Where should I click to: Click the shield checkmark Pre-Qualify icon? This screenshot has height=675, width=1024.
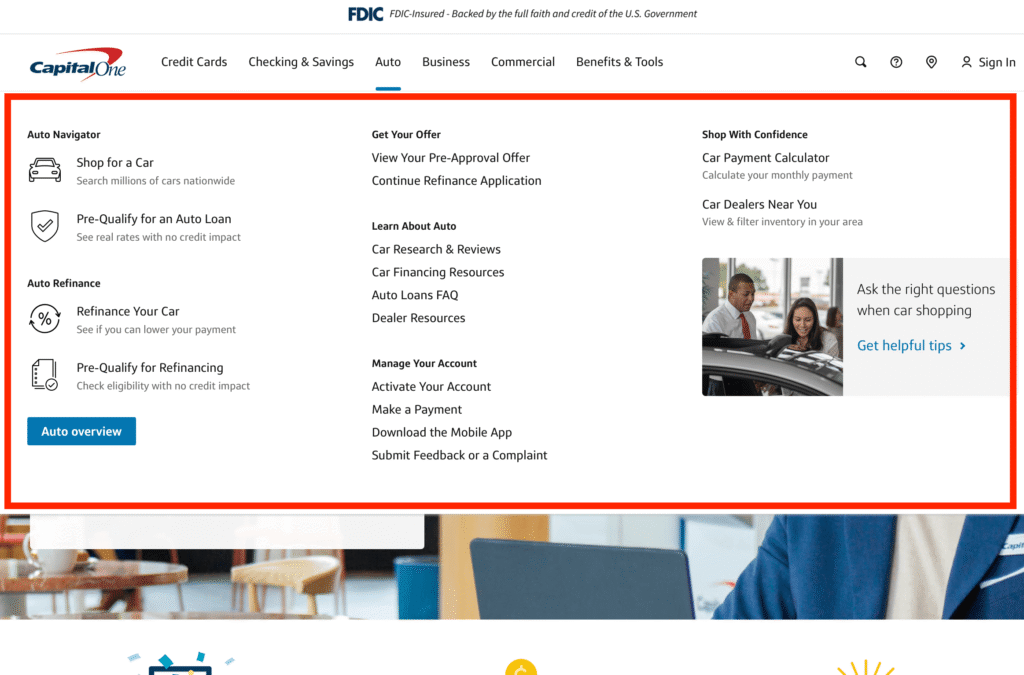click(45, 226)
